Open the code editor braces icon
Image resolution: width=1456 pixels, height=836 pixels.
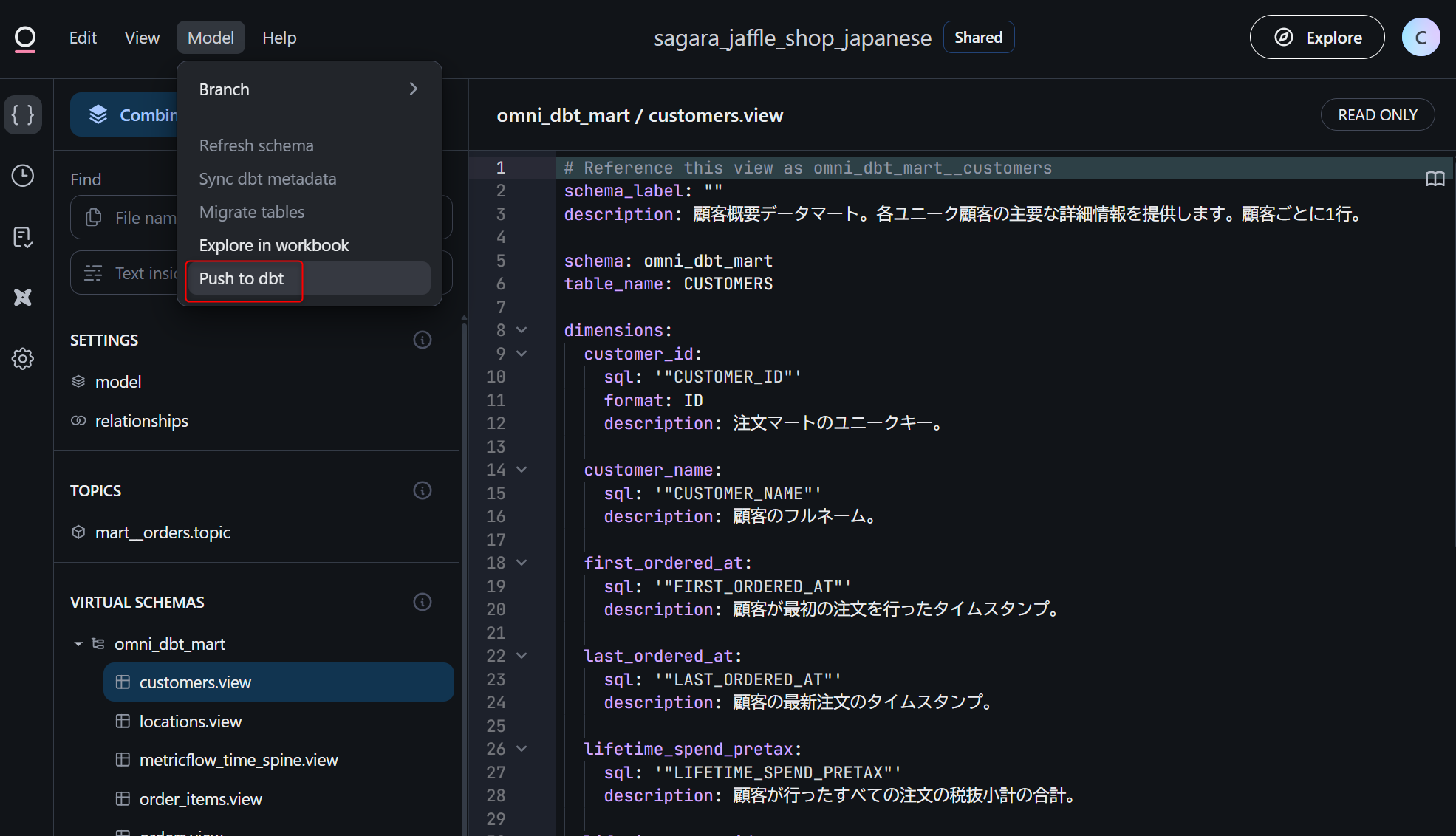point(23,114)
